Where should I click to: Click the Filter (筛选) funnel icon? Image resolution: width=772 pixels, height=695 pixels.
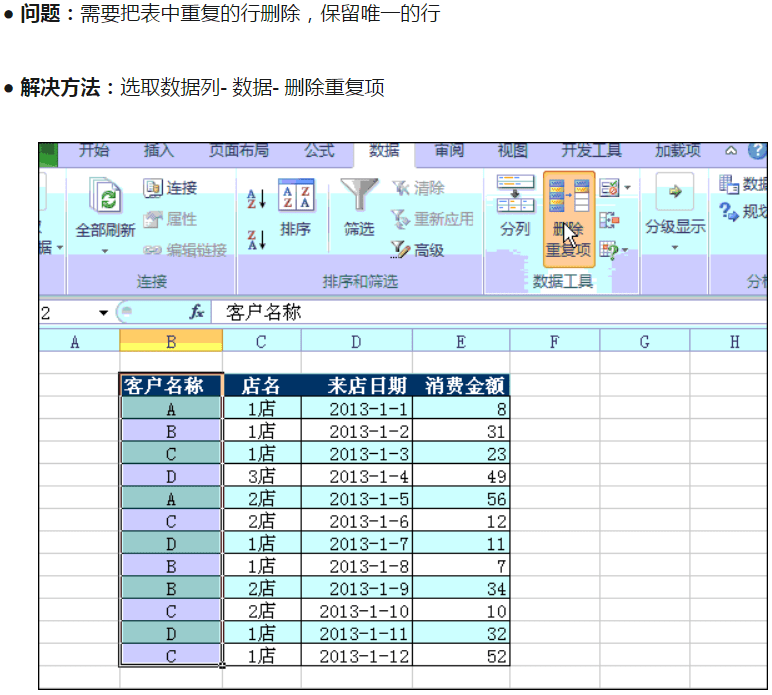click(359, 197)
